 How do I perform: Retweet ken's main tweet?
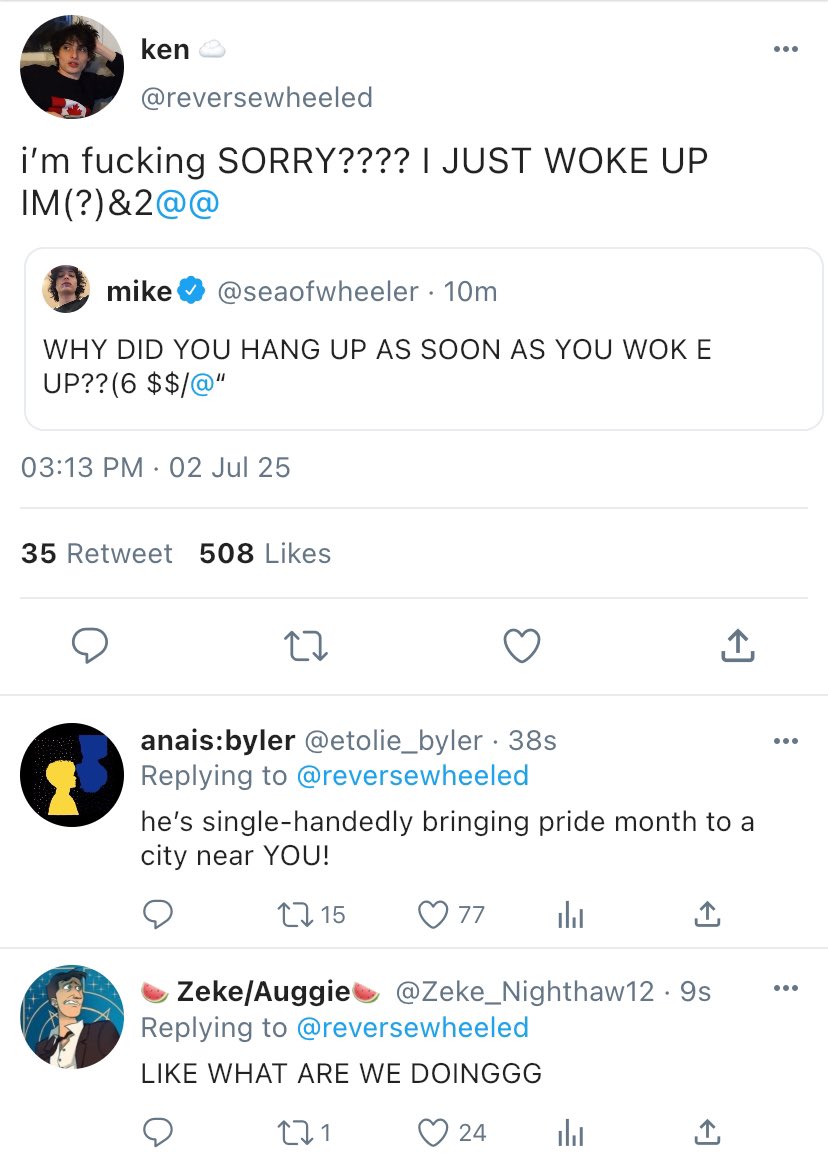304,646
